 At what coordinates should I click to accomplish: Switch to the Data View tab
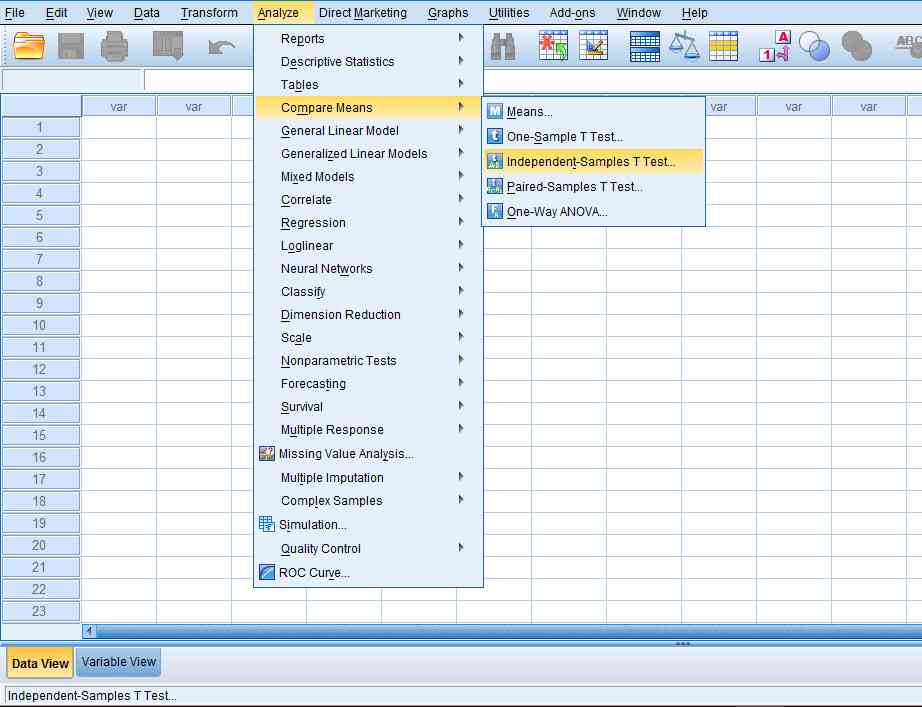[40, 663]
